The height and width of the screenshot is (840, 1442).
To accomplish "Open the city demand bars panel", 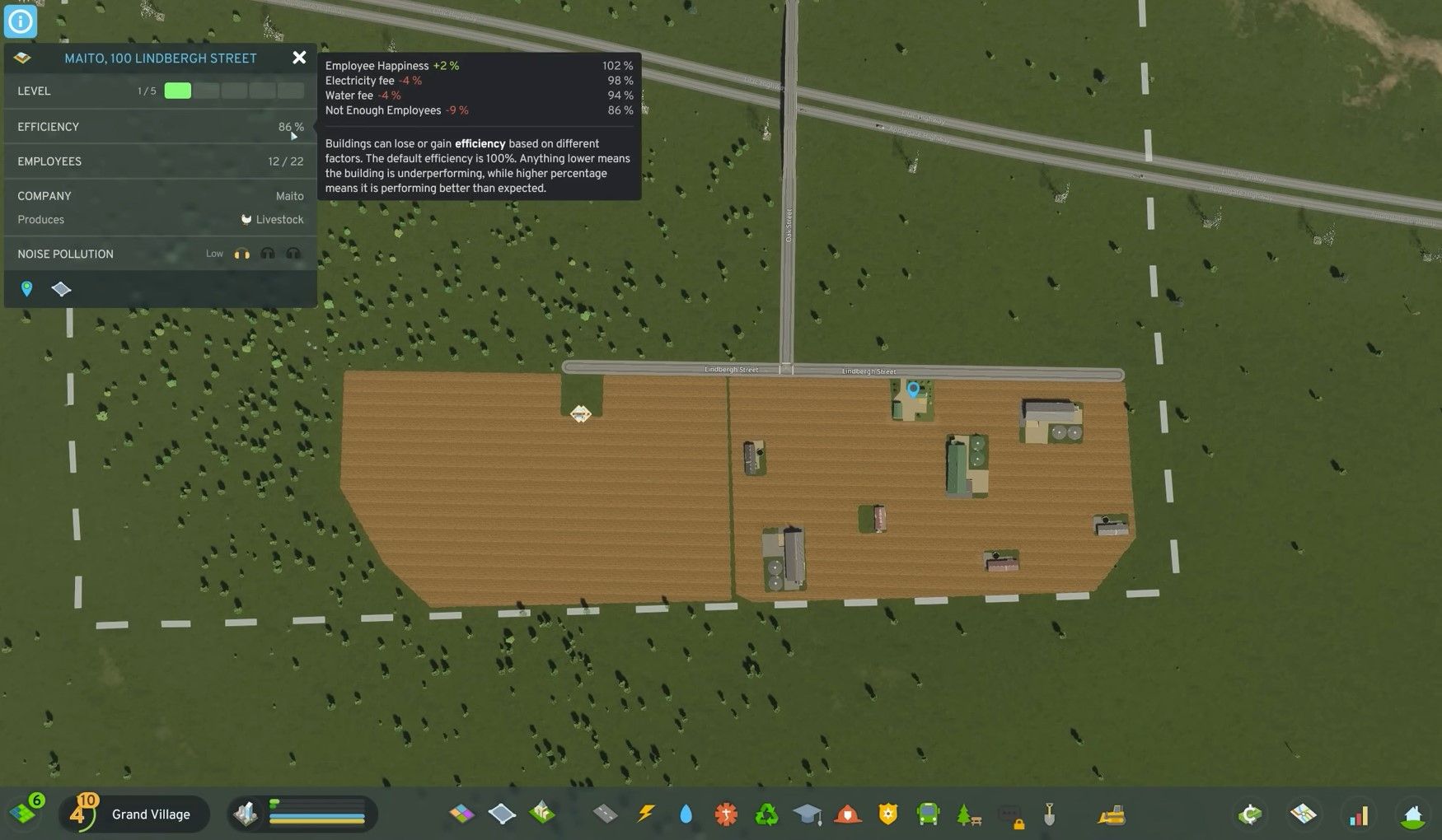I will (302, 814).
